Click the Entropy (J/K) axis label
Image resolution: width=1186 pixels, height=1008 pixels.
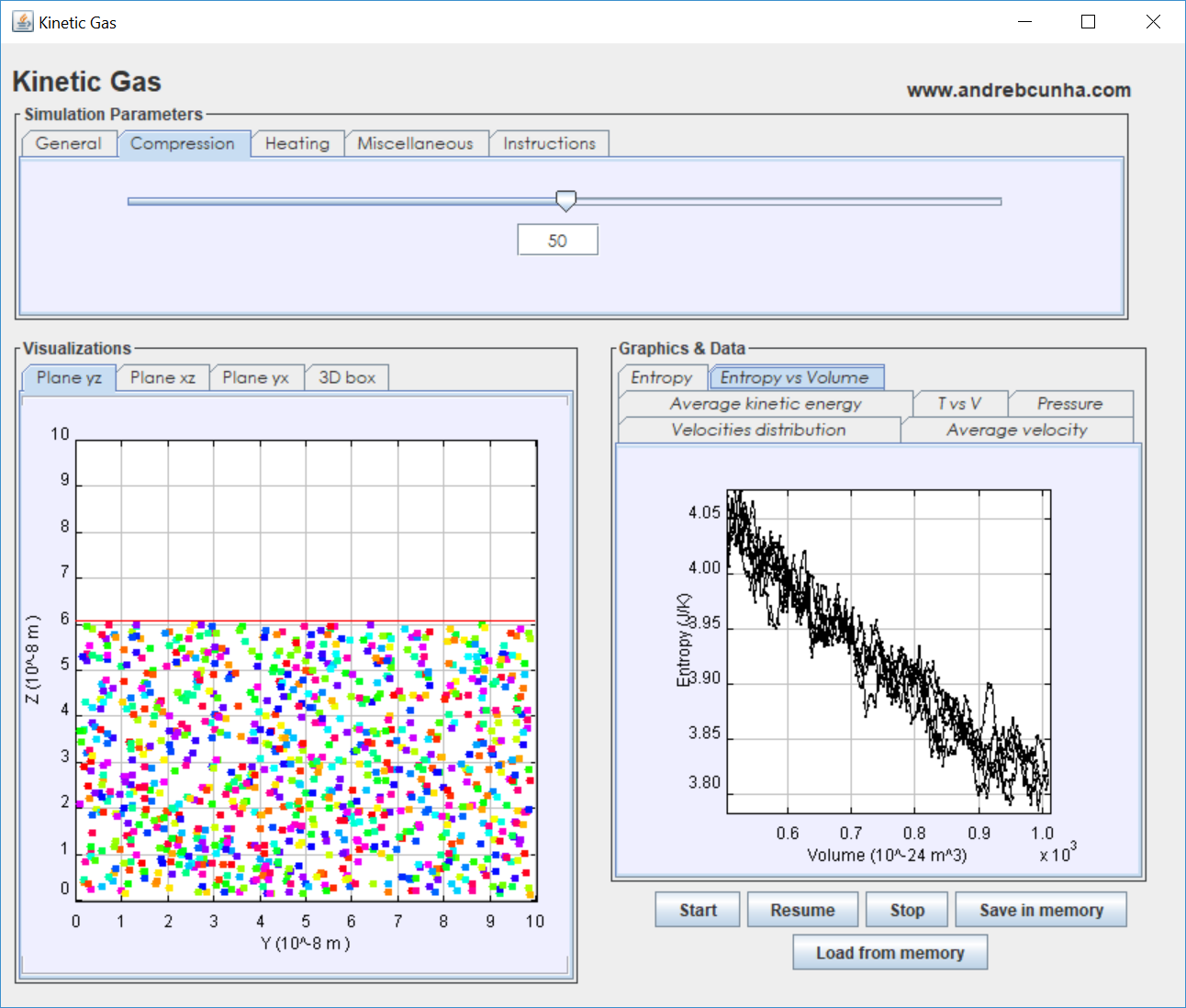pyautogui.click(x=684, y=641)
